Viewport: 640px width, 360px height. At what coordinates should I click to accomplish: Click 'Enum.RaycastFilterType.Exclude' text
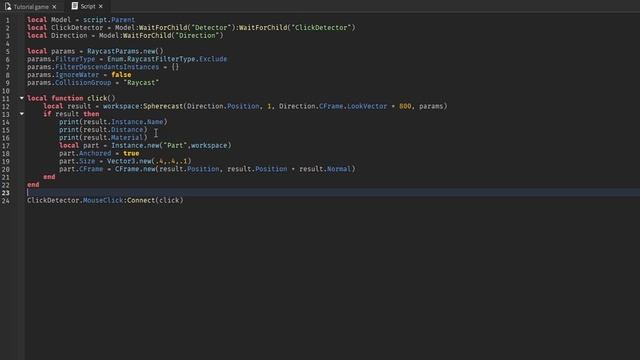point(167,59)
